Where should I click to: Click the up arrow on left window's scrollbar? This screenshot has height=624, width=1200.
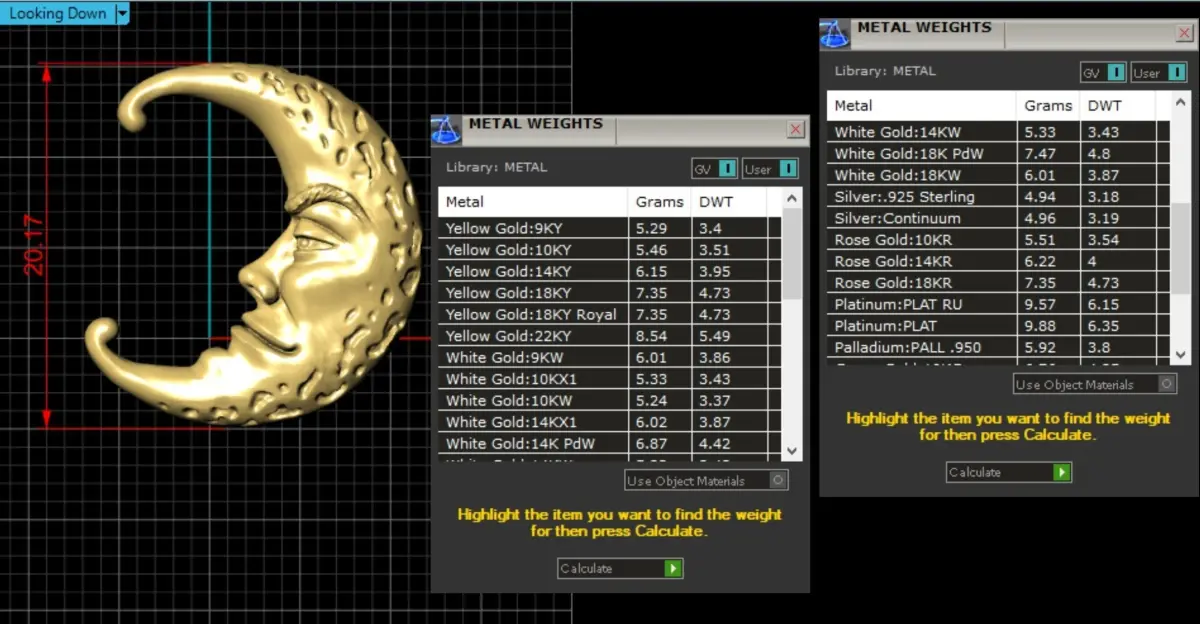pos(792,198)
